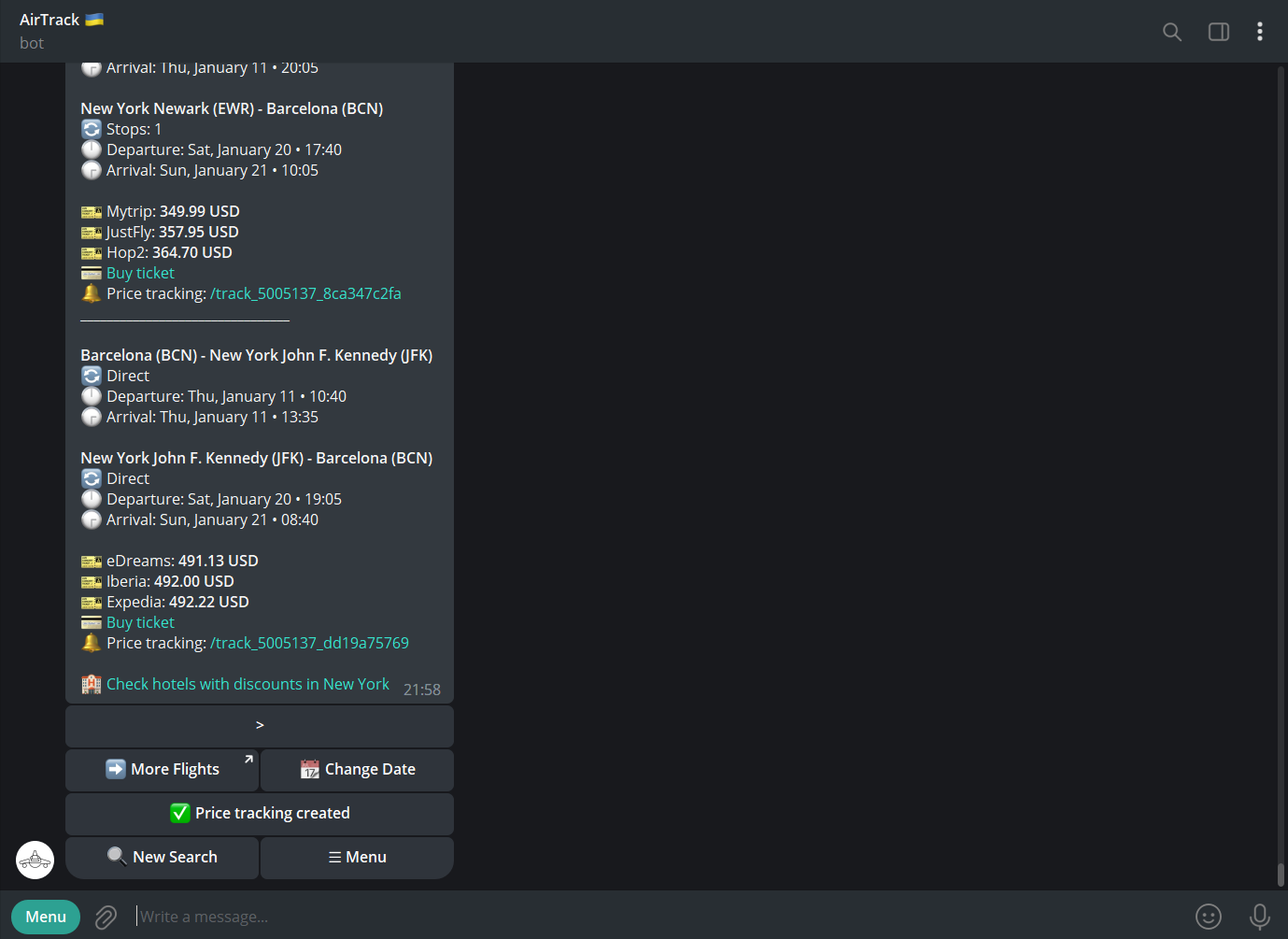
Task: Open the ☰ Menu inline button
Action: (357, 858)
